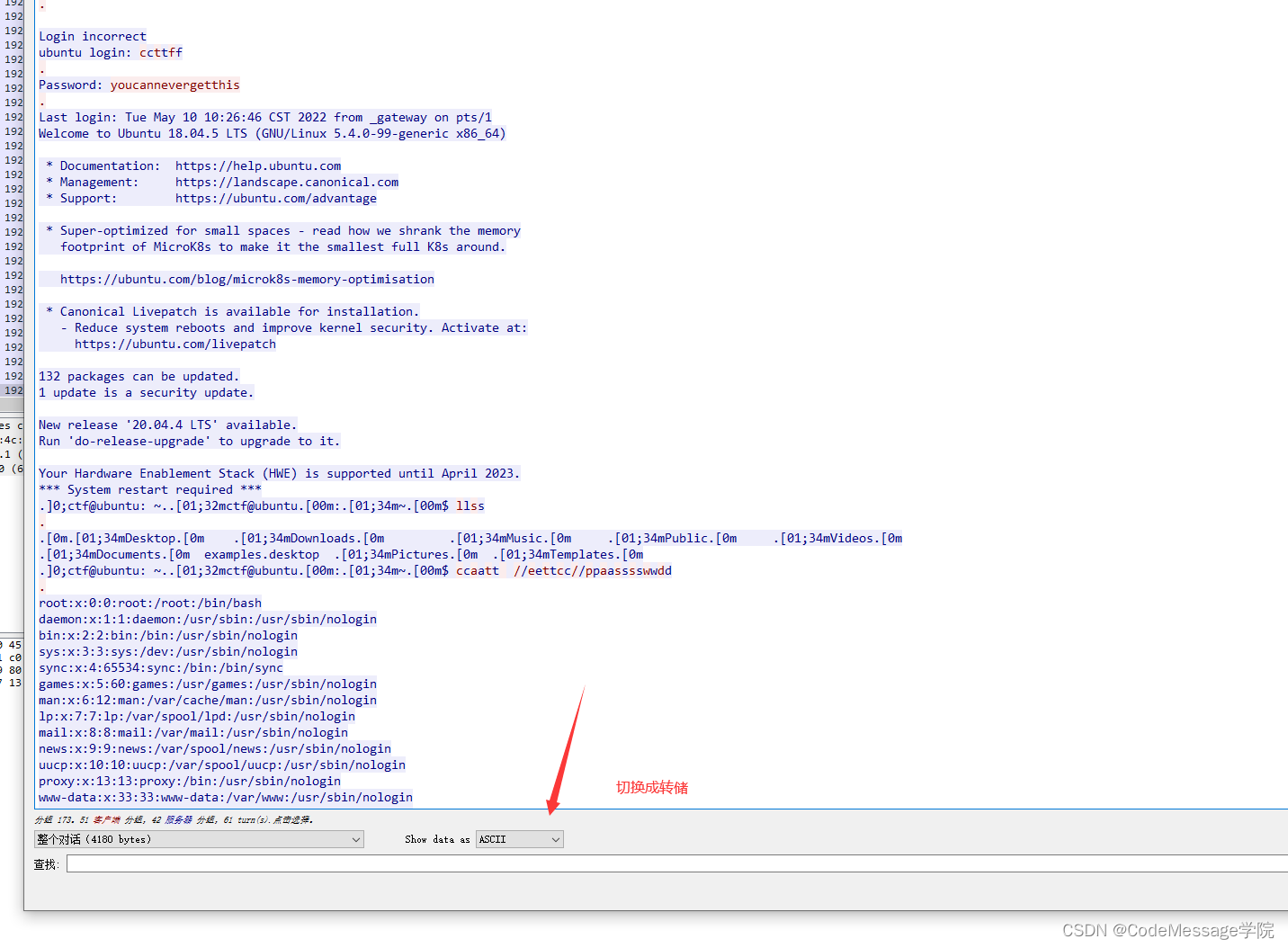Screen dimensions: 1288x948
Task: Click the 'llss' command prompt line
Action: 262,505
